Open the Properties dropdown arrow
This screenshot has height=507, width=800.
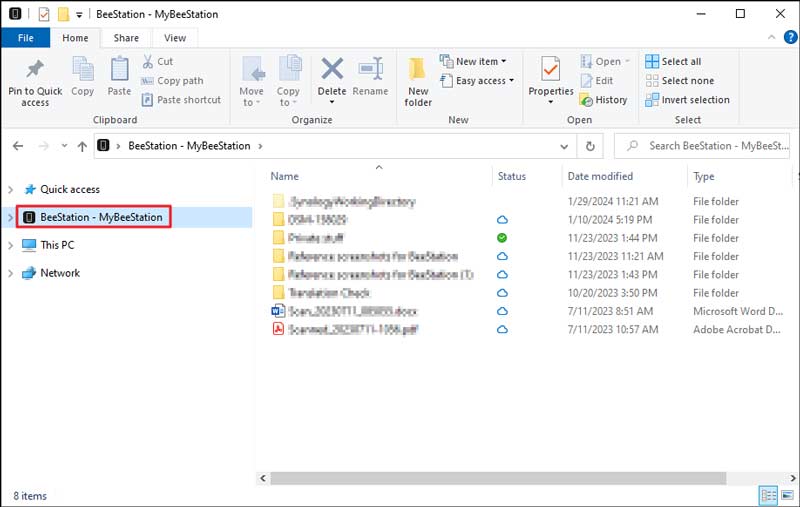tap(551, 103)
